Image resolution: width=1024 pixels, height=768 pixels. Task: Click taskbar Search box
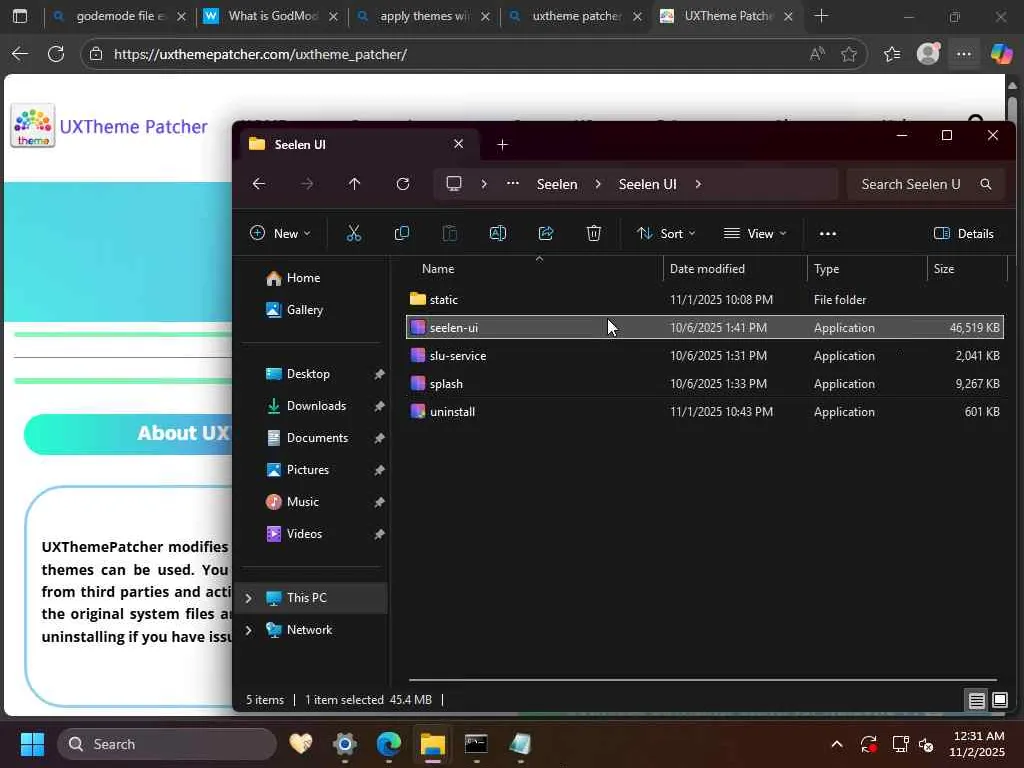click(x=167, y=744)
